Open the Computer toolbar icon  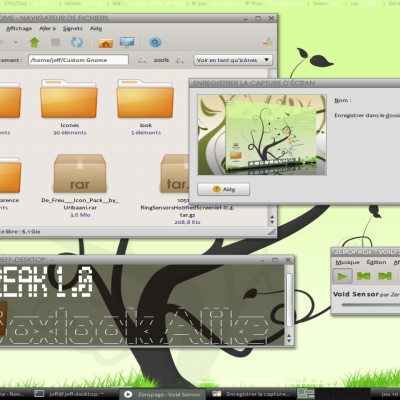127,42
